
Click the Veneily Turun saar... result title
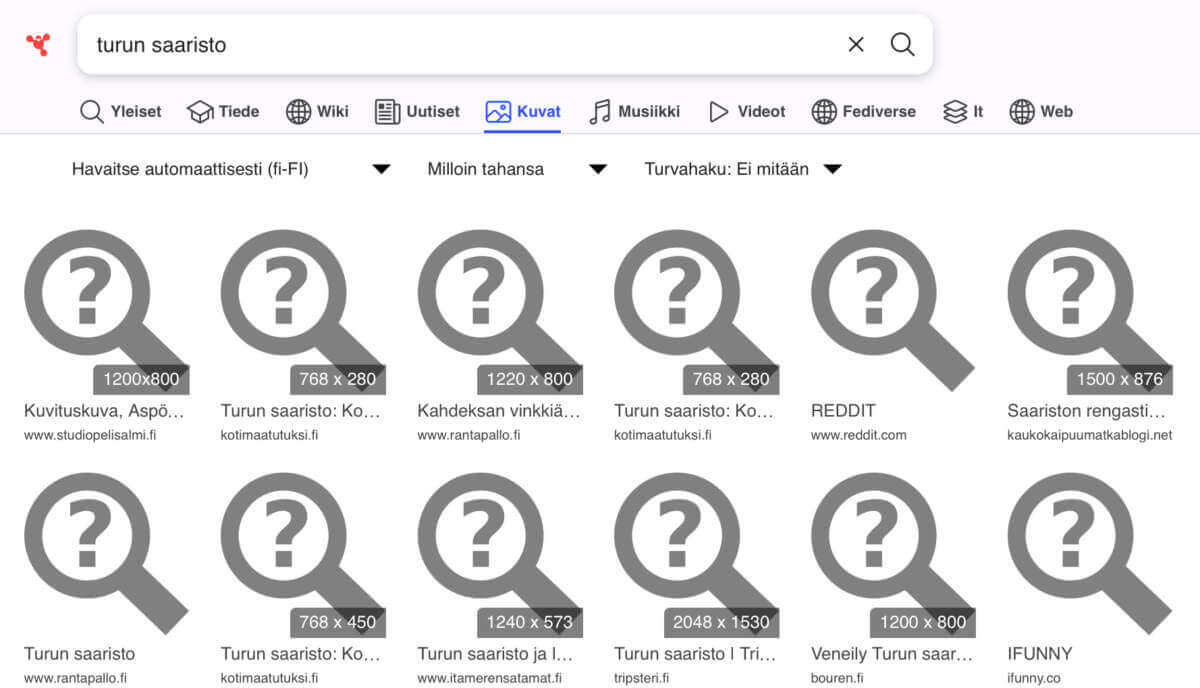(x=892, y=654)
